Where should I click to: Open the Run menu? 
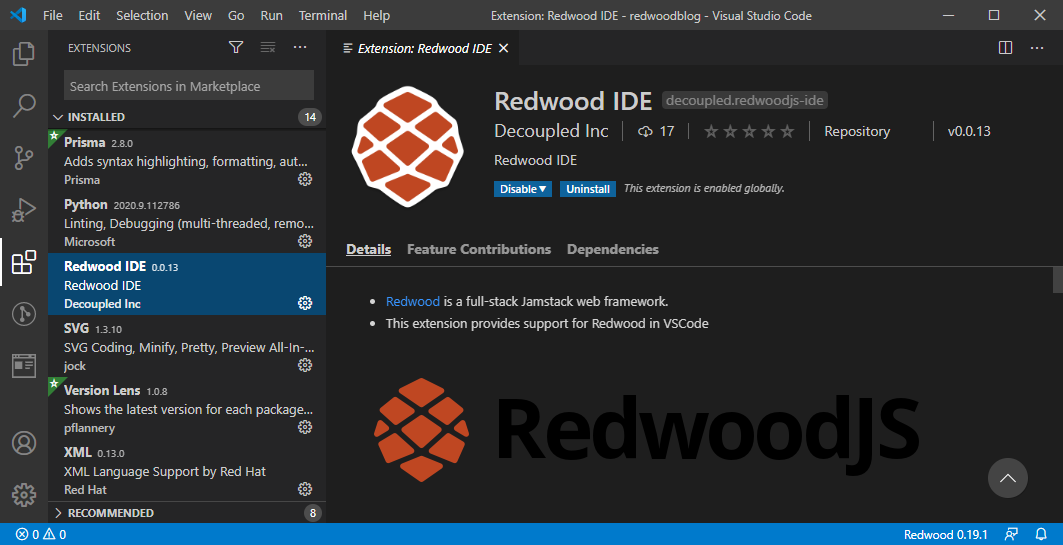(271, 15)
